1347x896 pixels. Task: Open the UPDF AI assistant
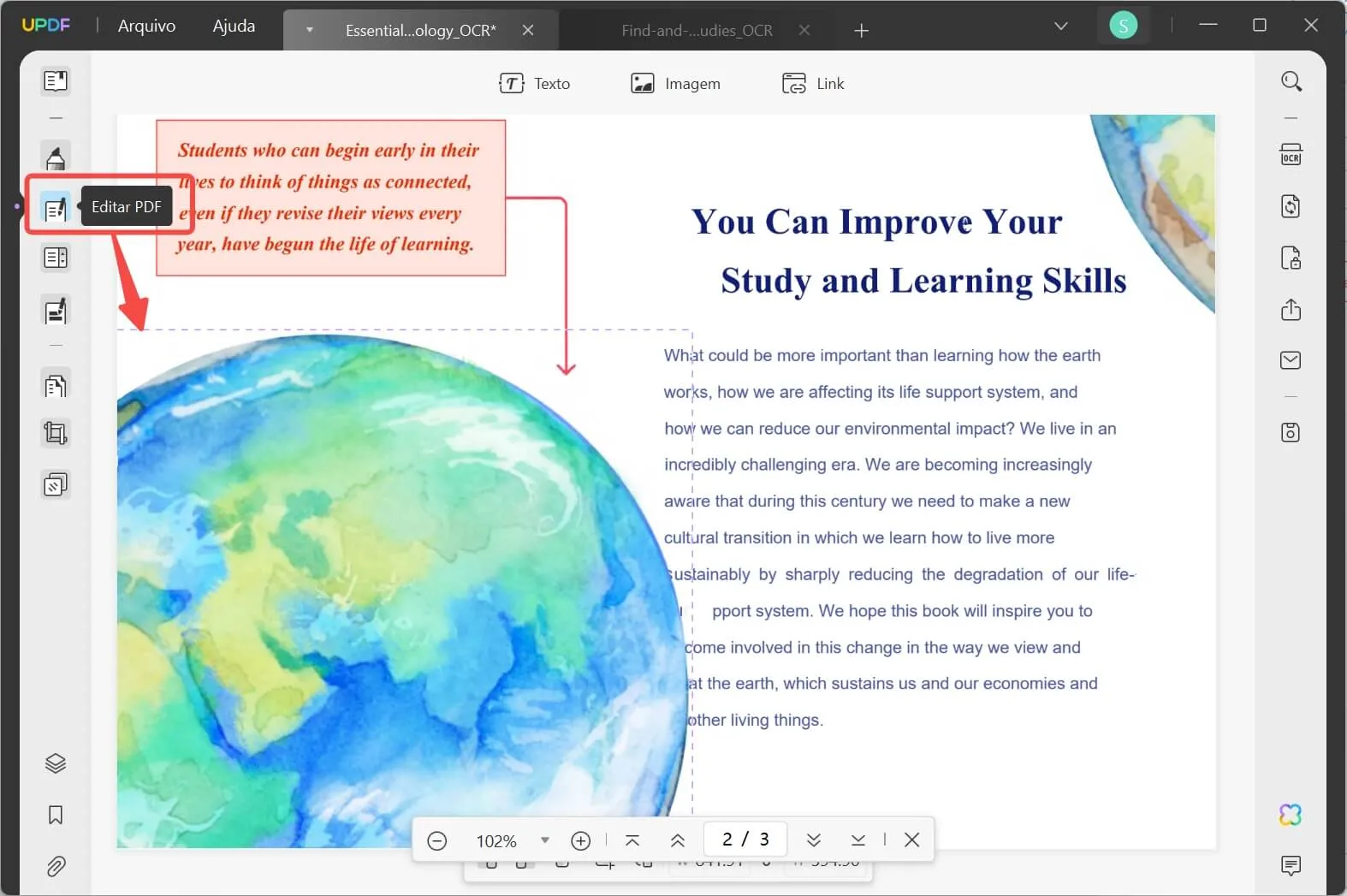(x=1291, y=815)
